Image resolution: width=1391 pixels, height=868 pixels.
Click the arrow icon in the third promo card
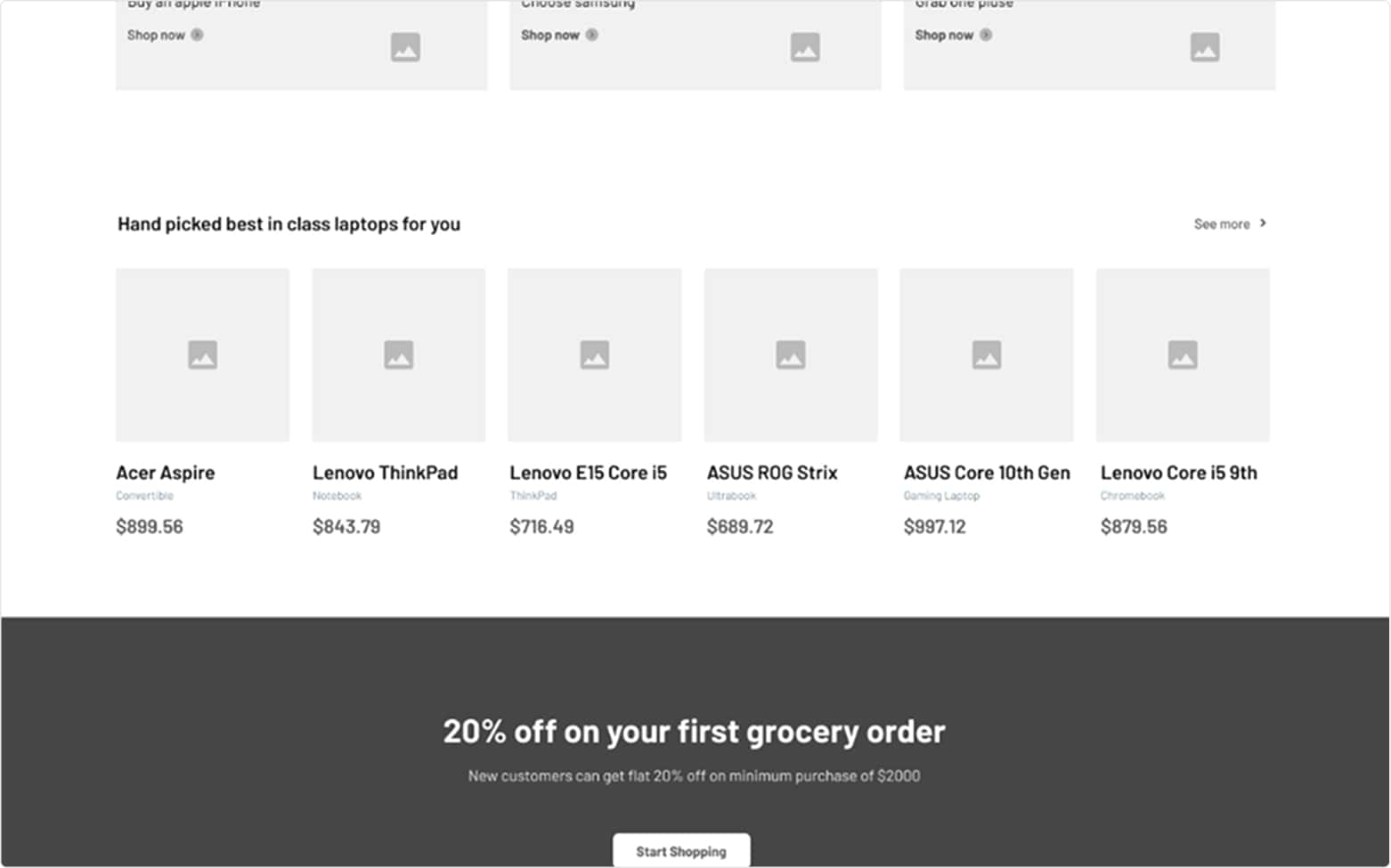(x=986, y=35)
